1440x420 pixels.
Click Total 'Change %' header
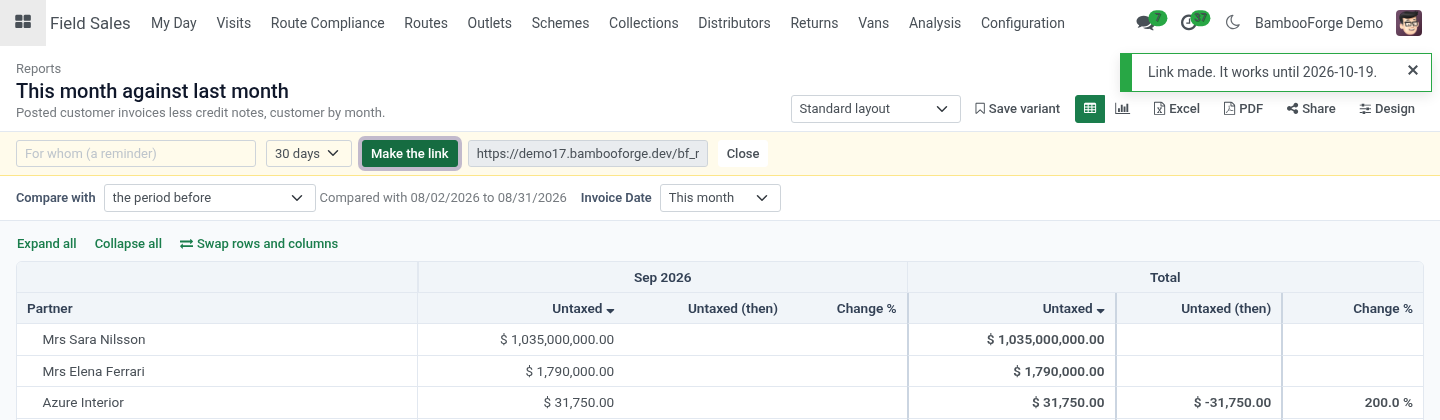(x=1383, y=309)
